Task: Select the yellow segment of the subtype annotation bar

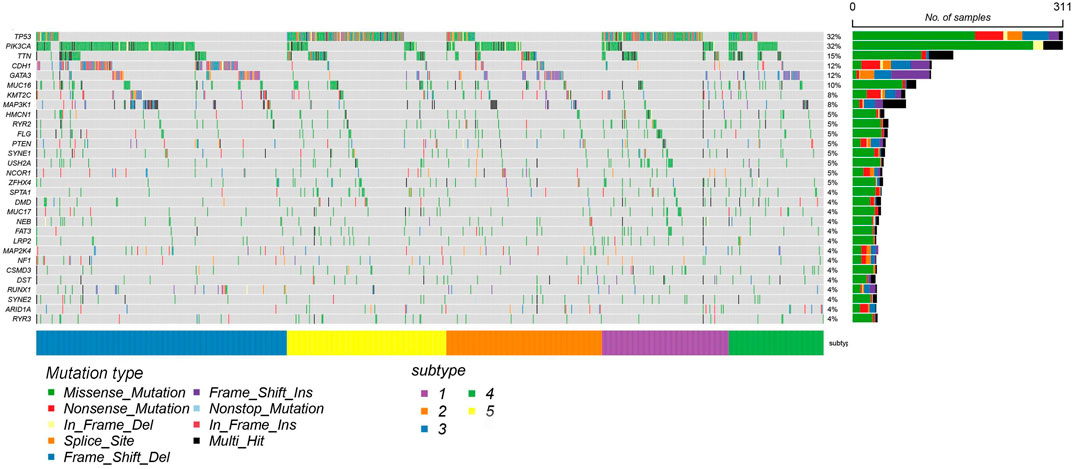Action: tap(366, 343)
